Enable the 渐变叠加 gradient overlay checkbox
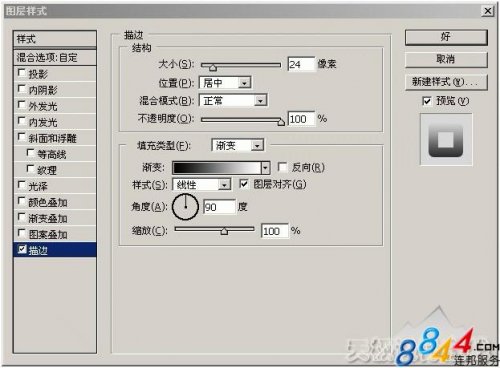 tap(22, 217)
